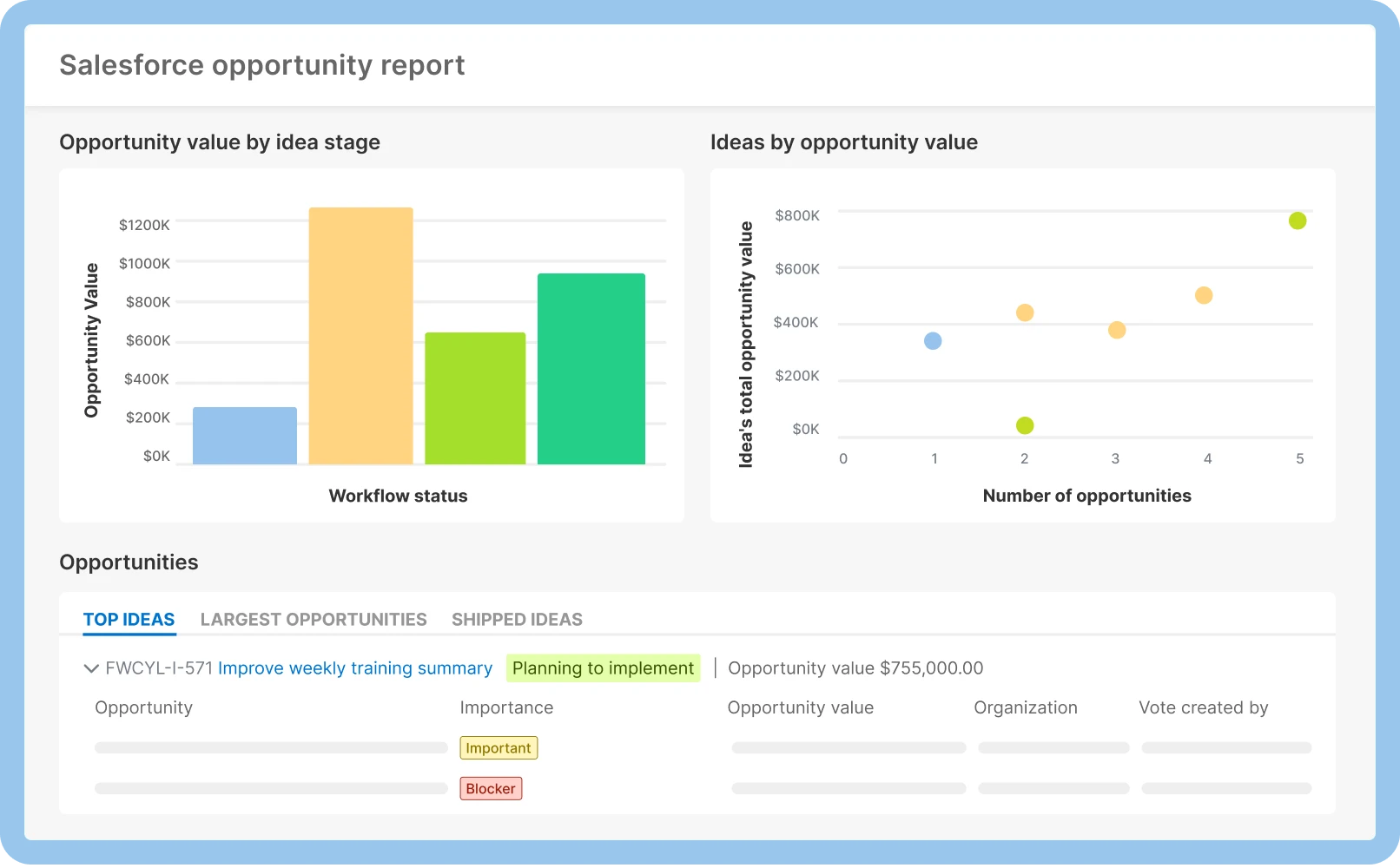The width and height of the screenshot is (1400, 868).
Task: Click the Organization column header
Action: pos(1026,707)
